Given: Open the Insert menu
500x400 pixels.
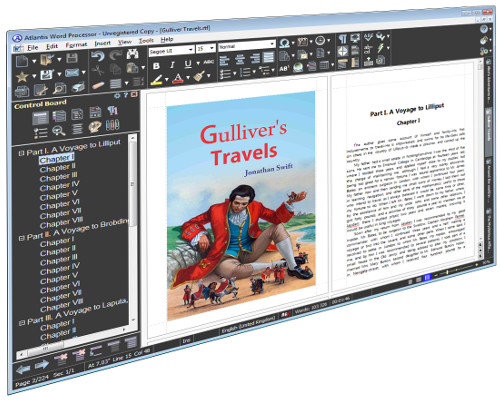Looking at the screenshot, I should (102, 43).
